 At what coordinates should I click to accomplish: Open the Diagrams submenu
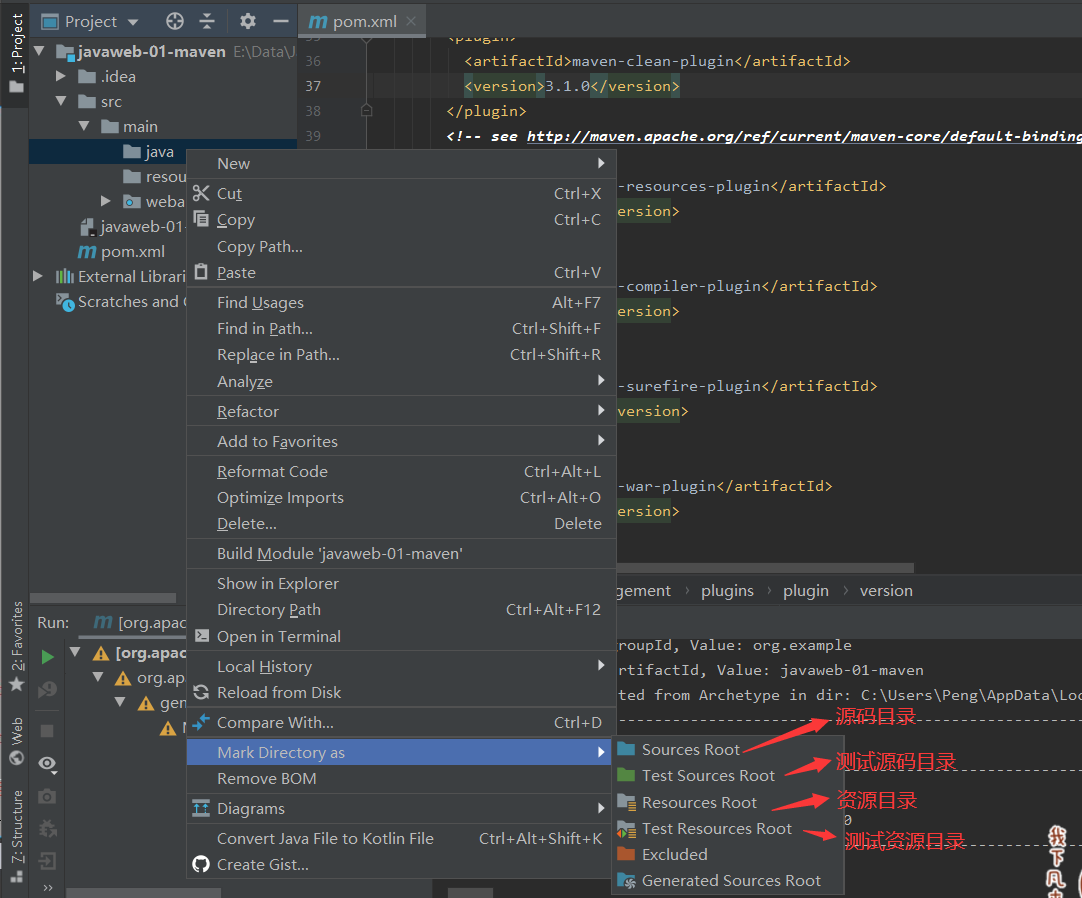pos(401,809)
